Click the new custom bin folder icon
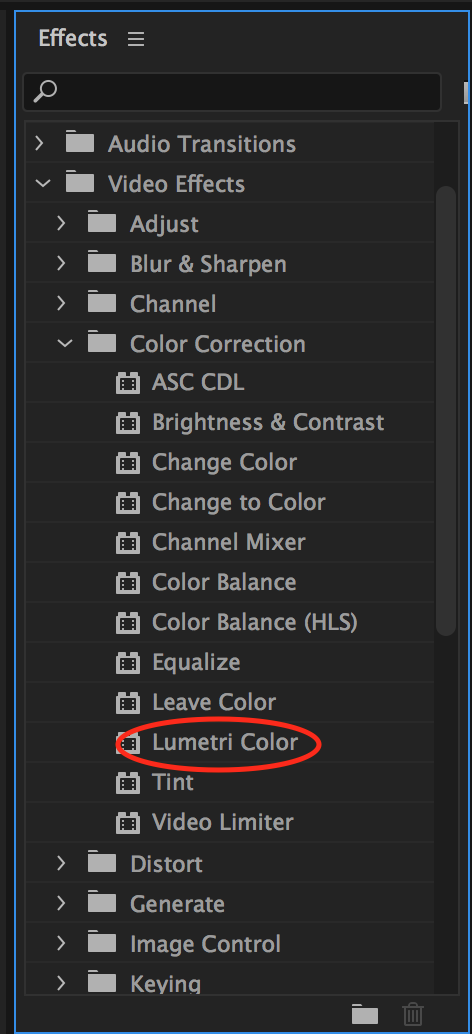This screenshot has height=1034, width=472. coord(365,1013)
